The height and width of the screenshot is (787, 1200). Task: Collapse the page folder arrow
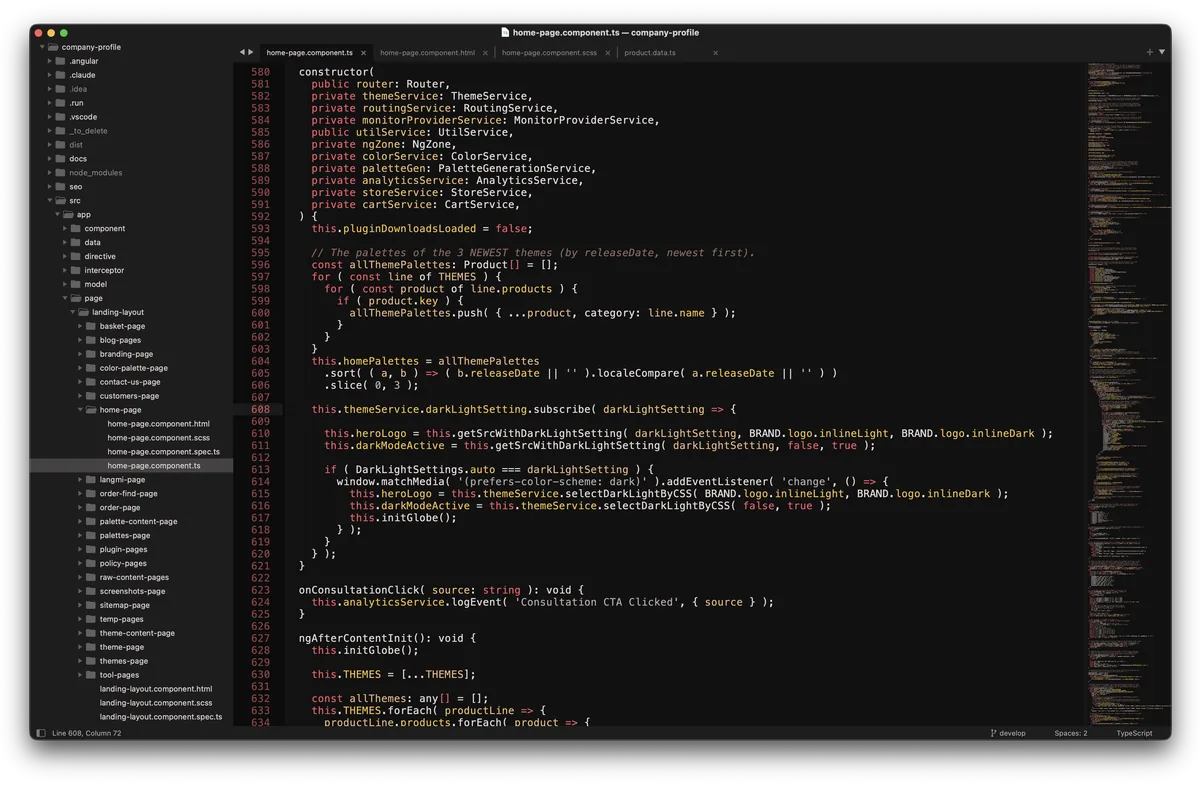pyautogui.click(x=65, y=298)
